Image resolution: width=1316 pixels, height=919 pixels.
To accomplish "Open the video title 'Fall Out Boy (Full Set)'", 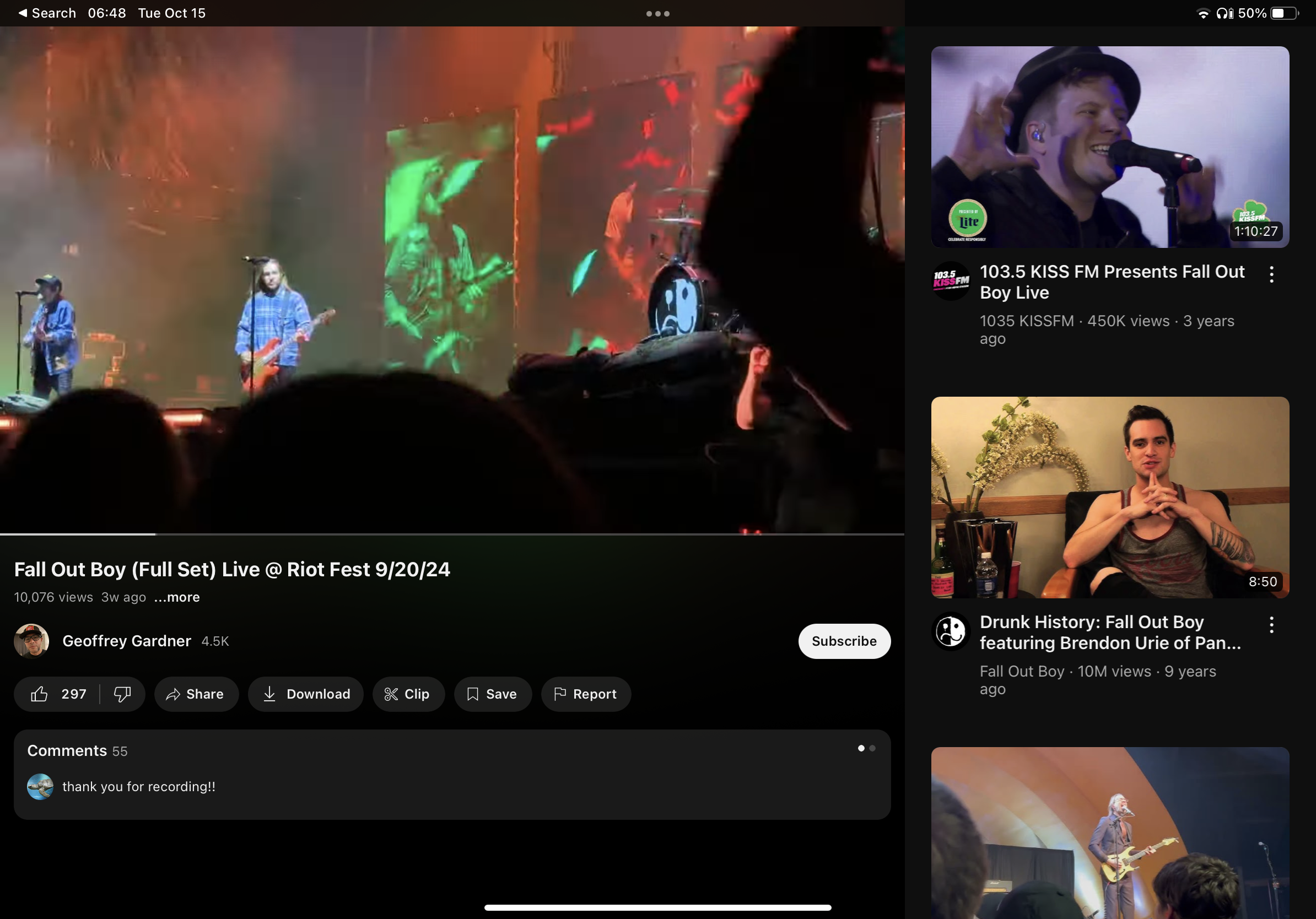I will [231, 570].
